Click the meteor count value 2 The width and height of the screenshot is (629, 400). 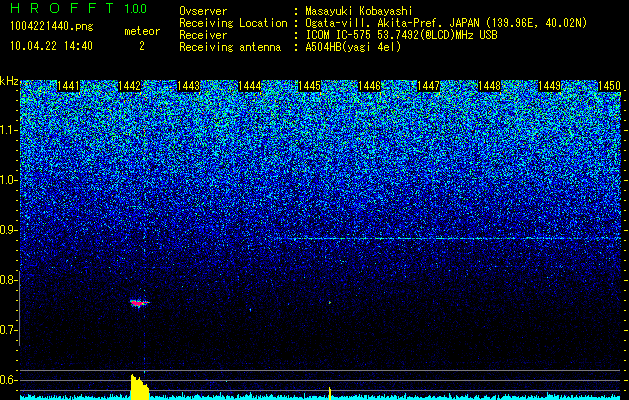coord(142,46)
